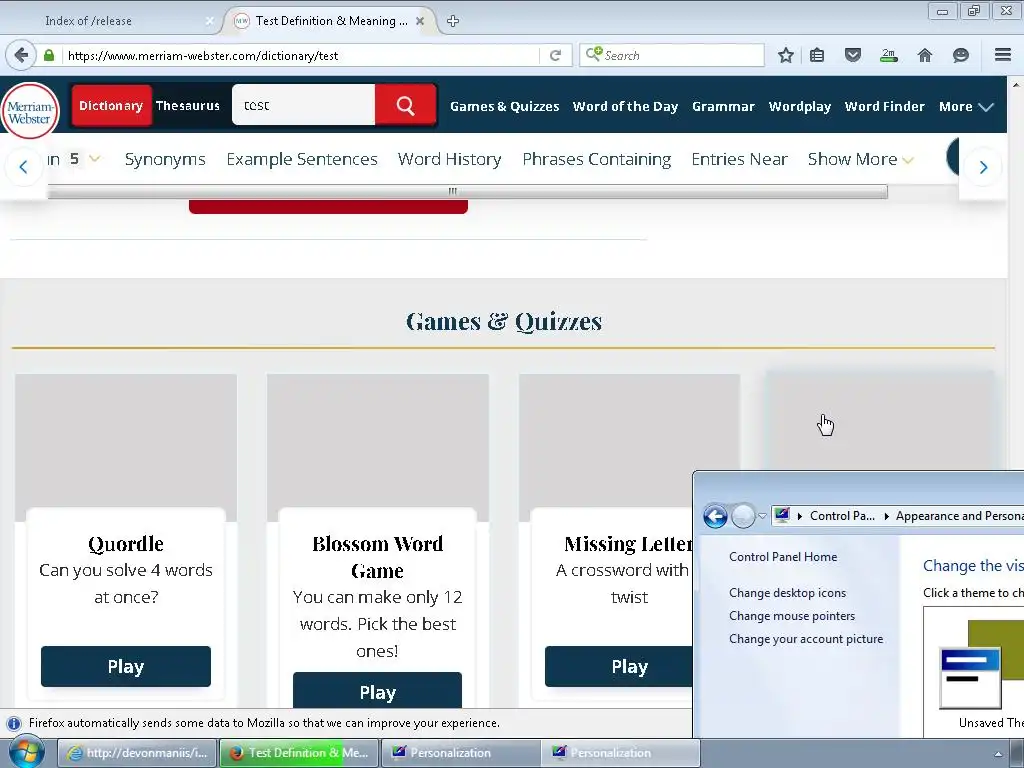Click the Hello chat smiley icon
The width and height of the screenshot is (1024, 768).
(961, 56)
